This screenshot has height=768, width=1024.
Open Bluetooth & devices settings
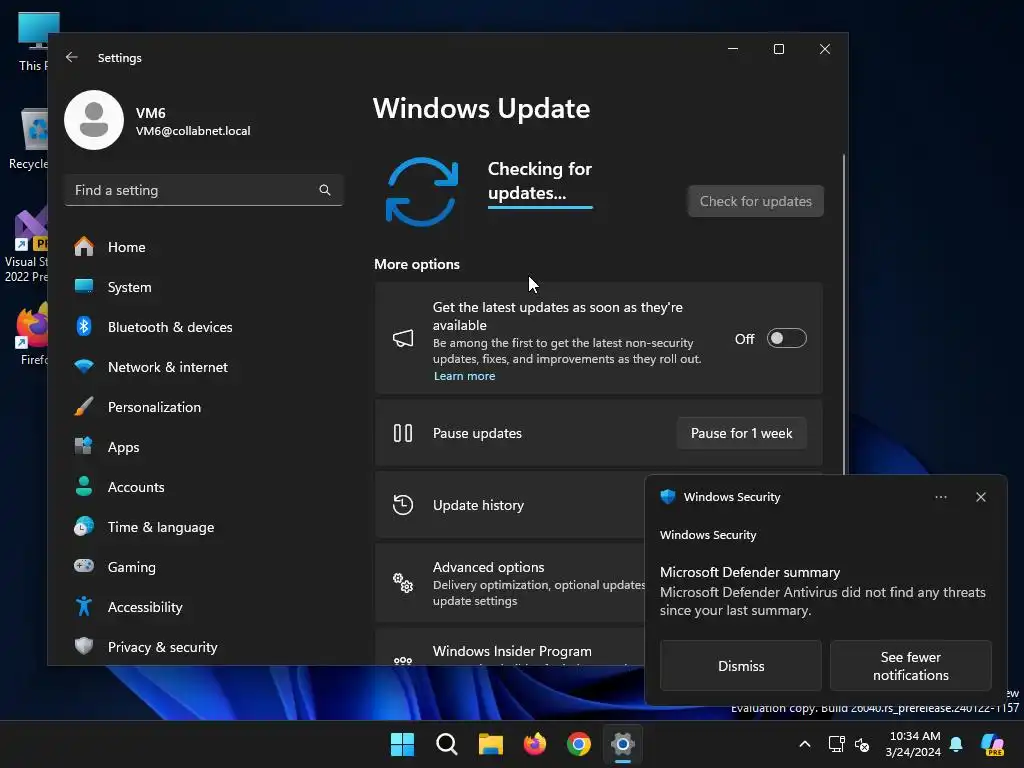pyautogui.click(x=204, y=327)
